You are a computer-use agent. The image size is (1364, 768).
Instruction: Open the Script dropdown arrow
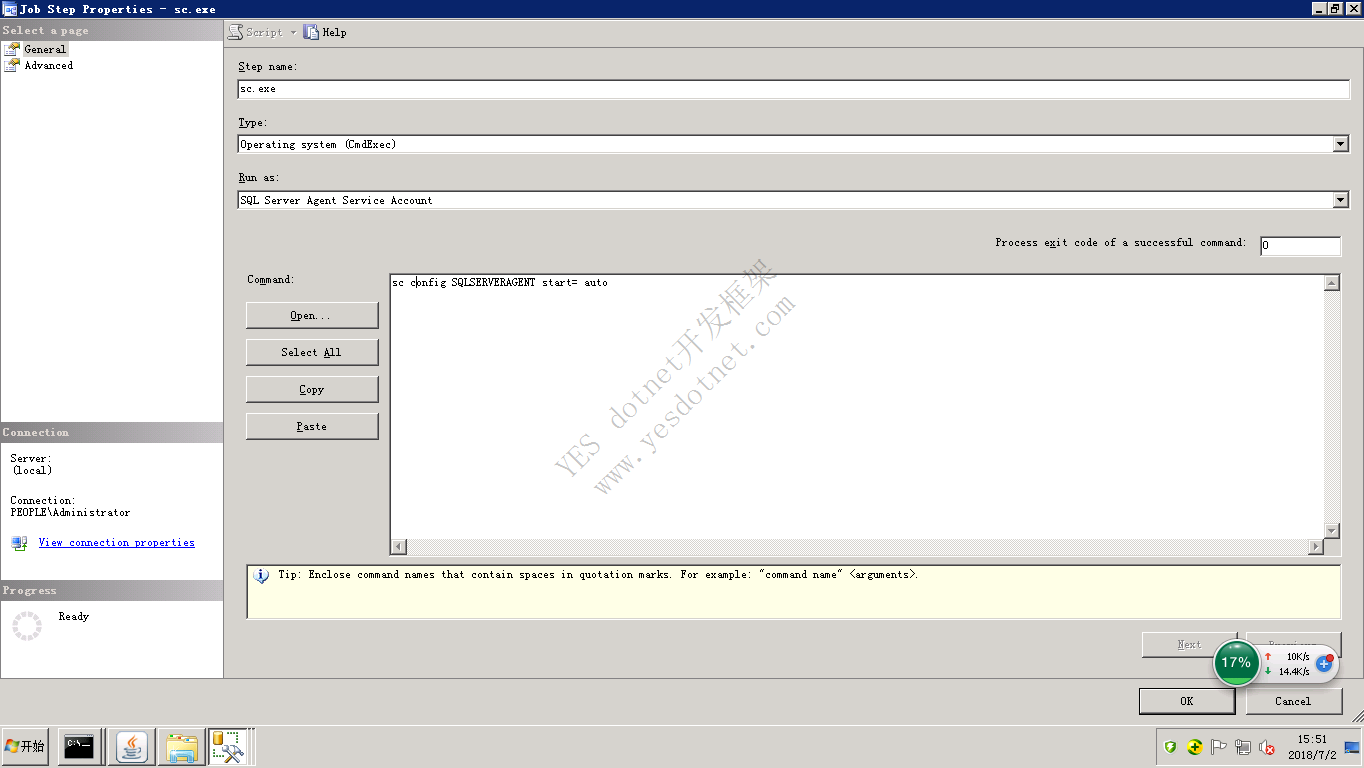[293, 33]
